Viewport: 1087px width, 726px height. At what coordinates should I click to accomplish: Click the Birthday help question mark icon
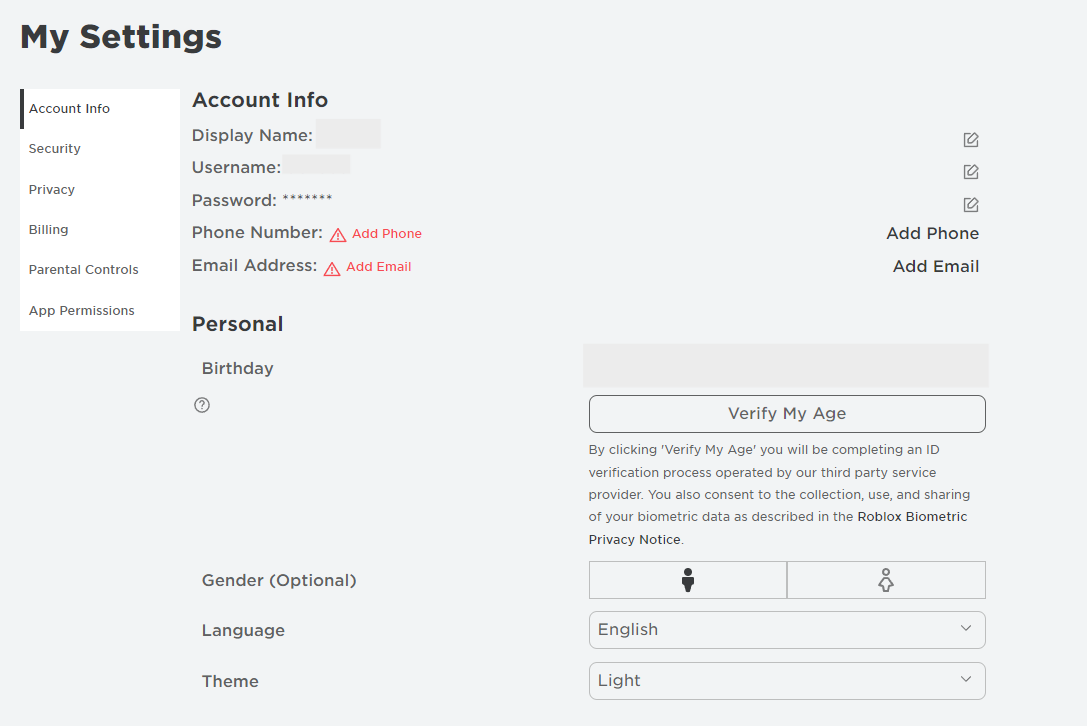pyautogui.click(x=202, y=405)
